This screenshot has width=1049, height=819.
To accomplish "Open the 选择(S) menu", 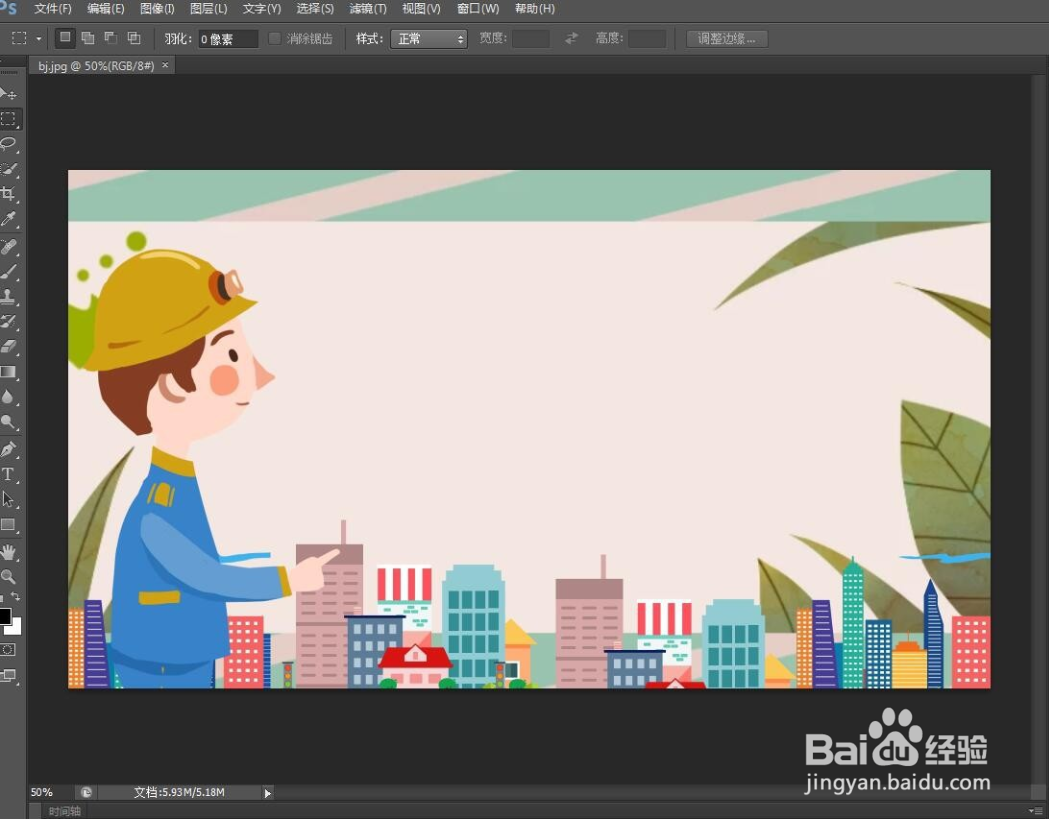I will click(x=315, y=9).
